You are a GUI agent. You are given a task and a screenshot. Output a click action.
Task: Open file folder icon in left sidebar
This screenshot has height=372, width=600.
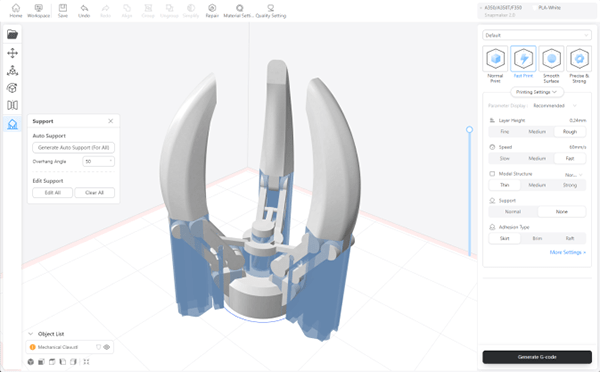12,34
